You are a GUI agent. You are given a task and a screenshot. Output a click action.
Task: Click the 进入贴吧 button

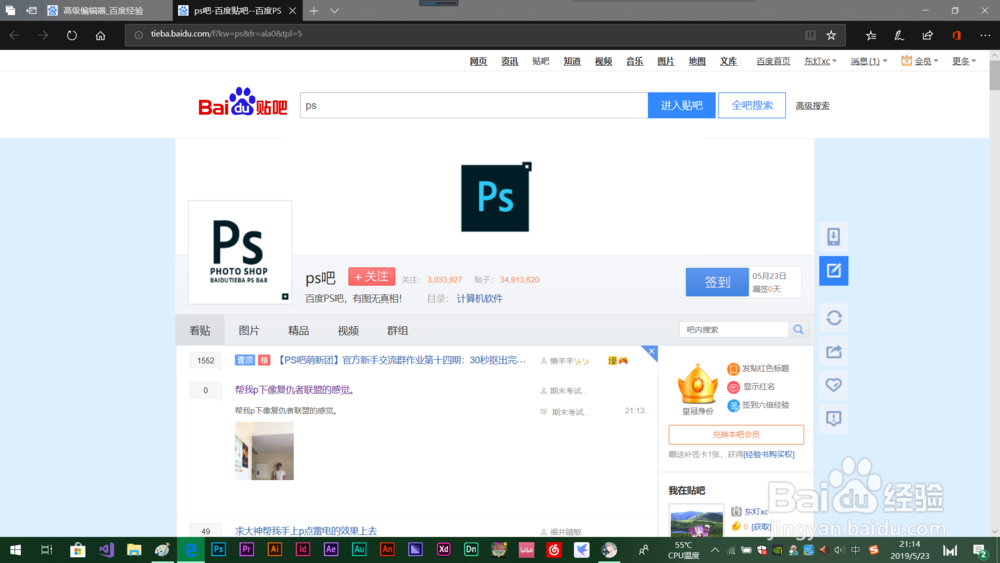(681, 105)
